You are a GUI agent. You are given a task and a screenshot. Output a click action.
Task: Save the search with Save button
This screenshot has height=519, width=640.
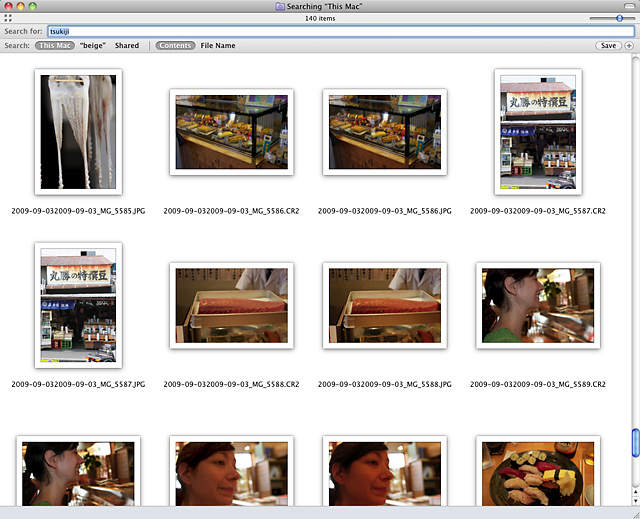pyautogui.click(x=607, y=46)
